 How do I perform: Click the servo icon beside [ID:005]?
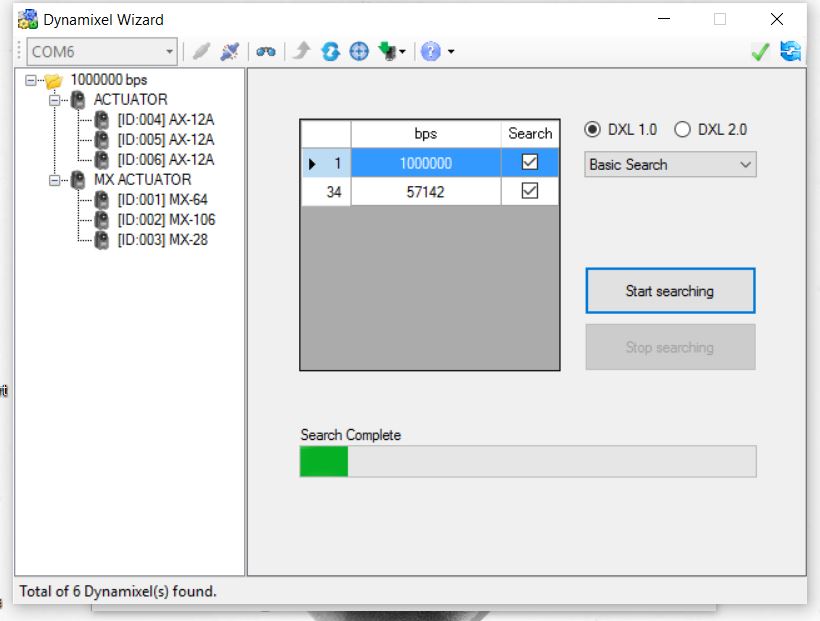[101, 140]
